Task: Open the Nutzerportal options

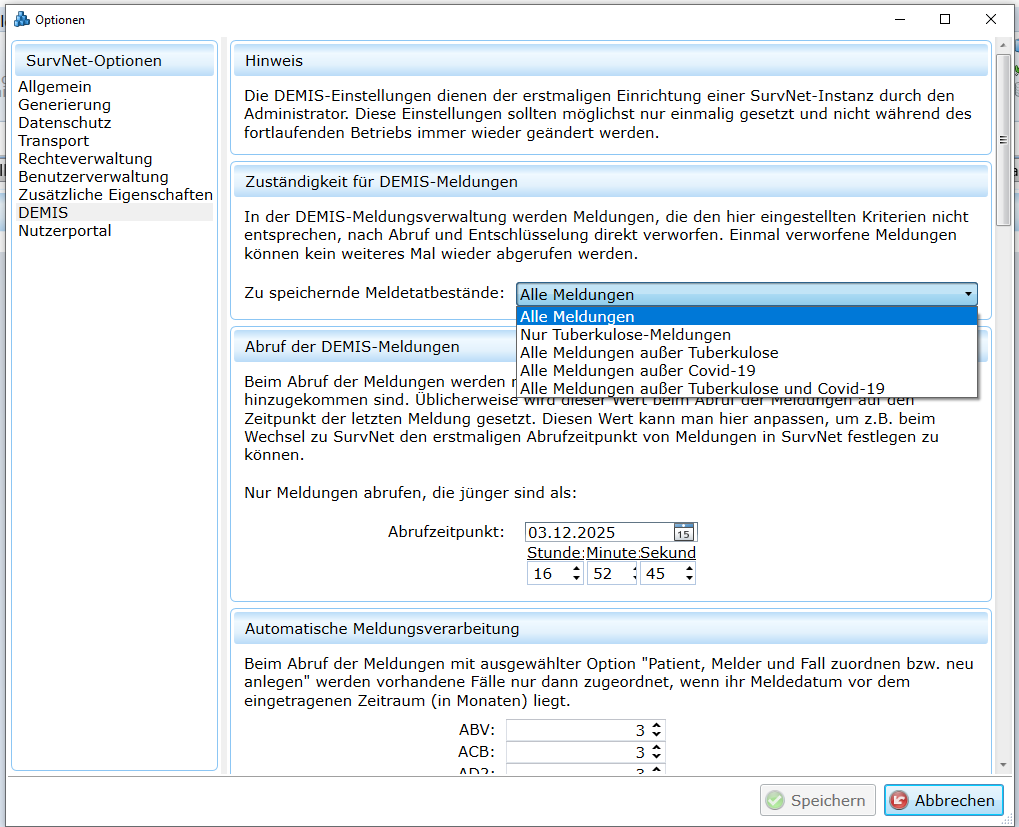Action: 65,231
